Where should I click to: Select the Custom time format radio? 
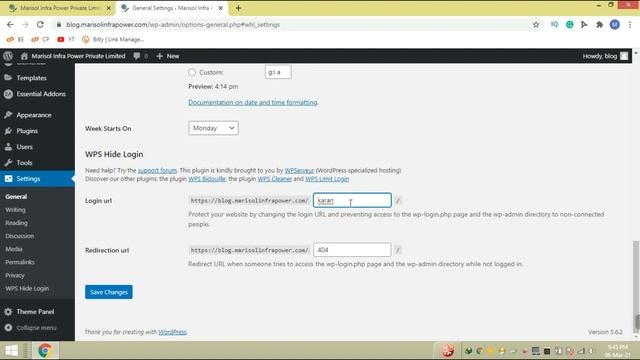tap(192, 72)
